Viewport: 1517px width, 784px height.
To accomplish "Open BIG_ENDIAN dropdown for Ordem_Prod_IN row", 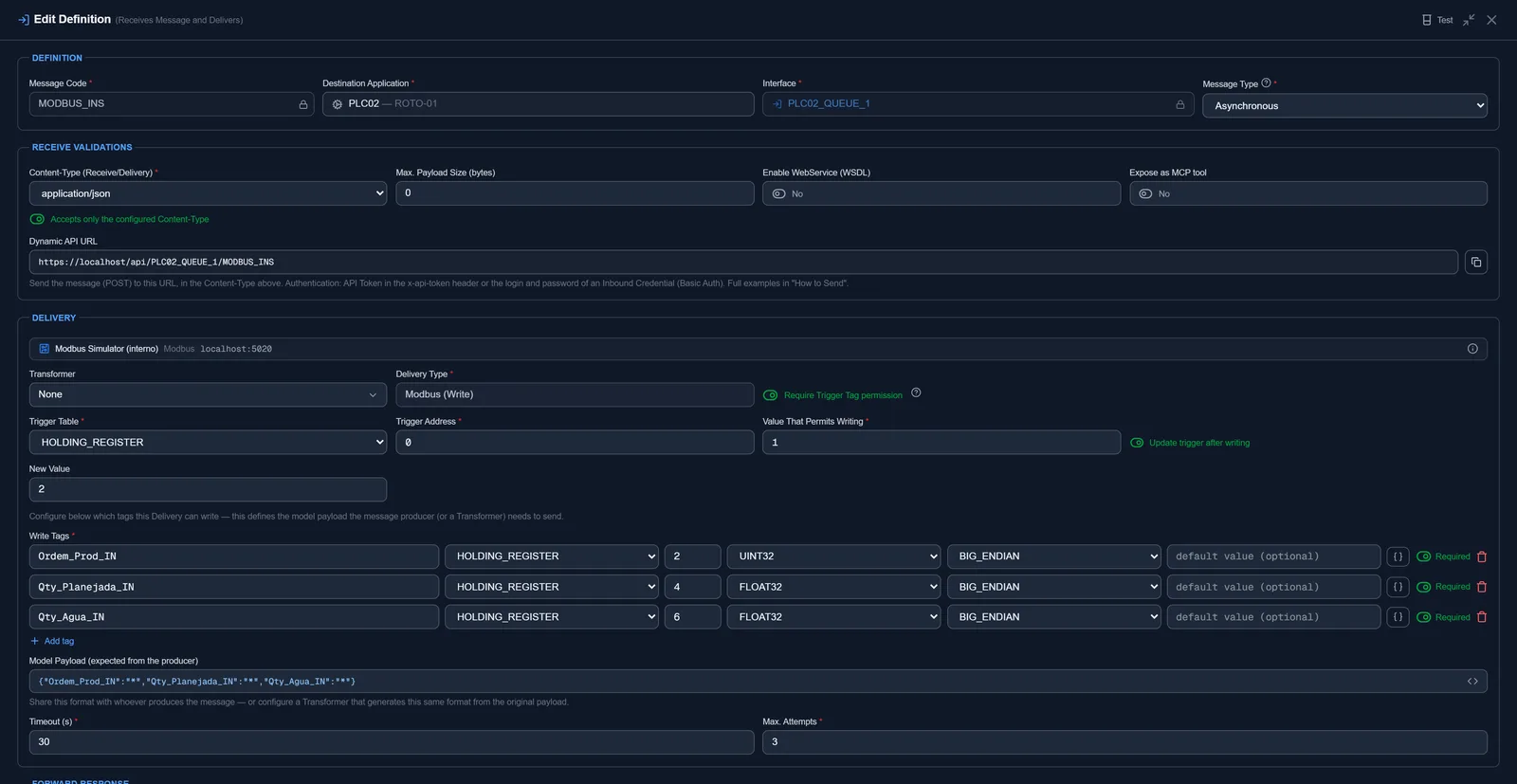I will [1053, 556].
